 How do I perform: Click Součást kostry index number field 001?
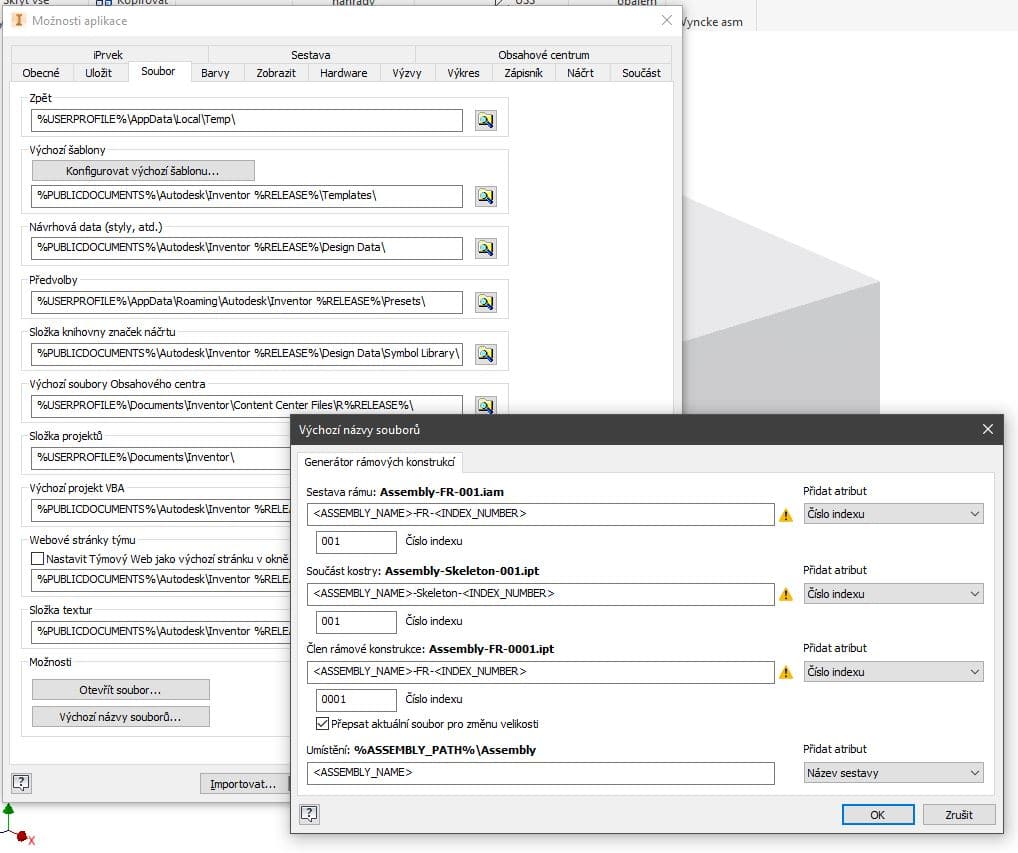tap(356, 621)
